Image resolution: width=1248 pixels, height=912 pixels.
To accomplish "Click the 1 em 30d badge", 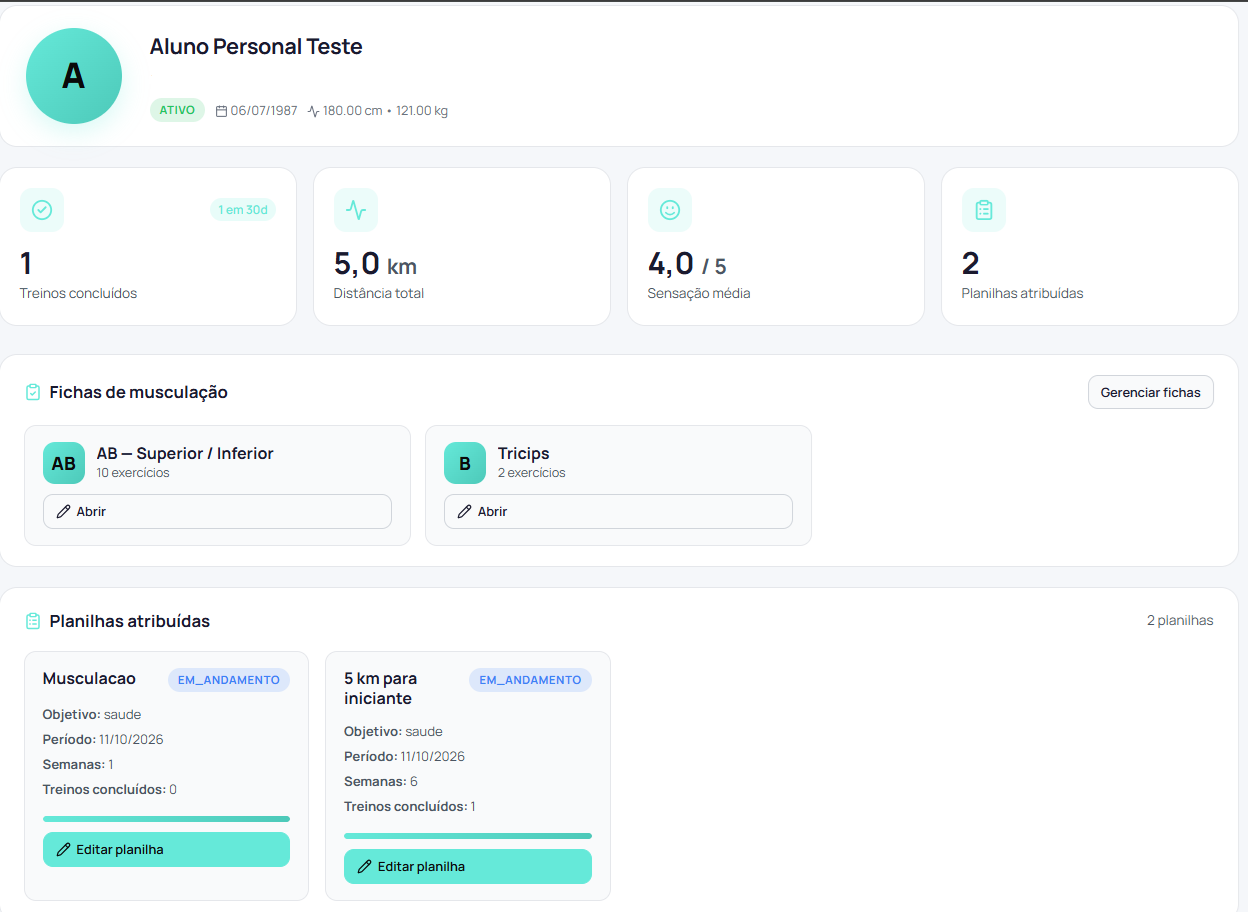I will click(243, 210).
